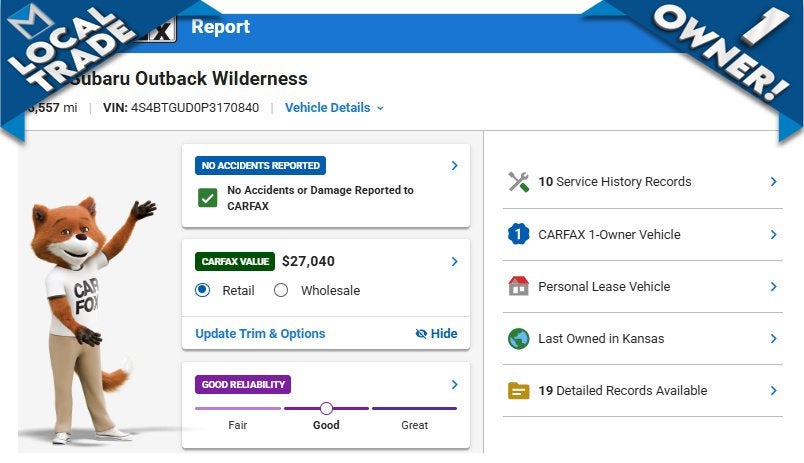
Task: Click CARFAX 1-Owner Vehicle text
Action: coord(609,234)
